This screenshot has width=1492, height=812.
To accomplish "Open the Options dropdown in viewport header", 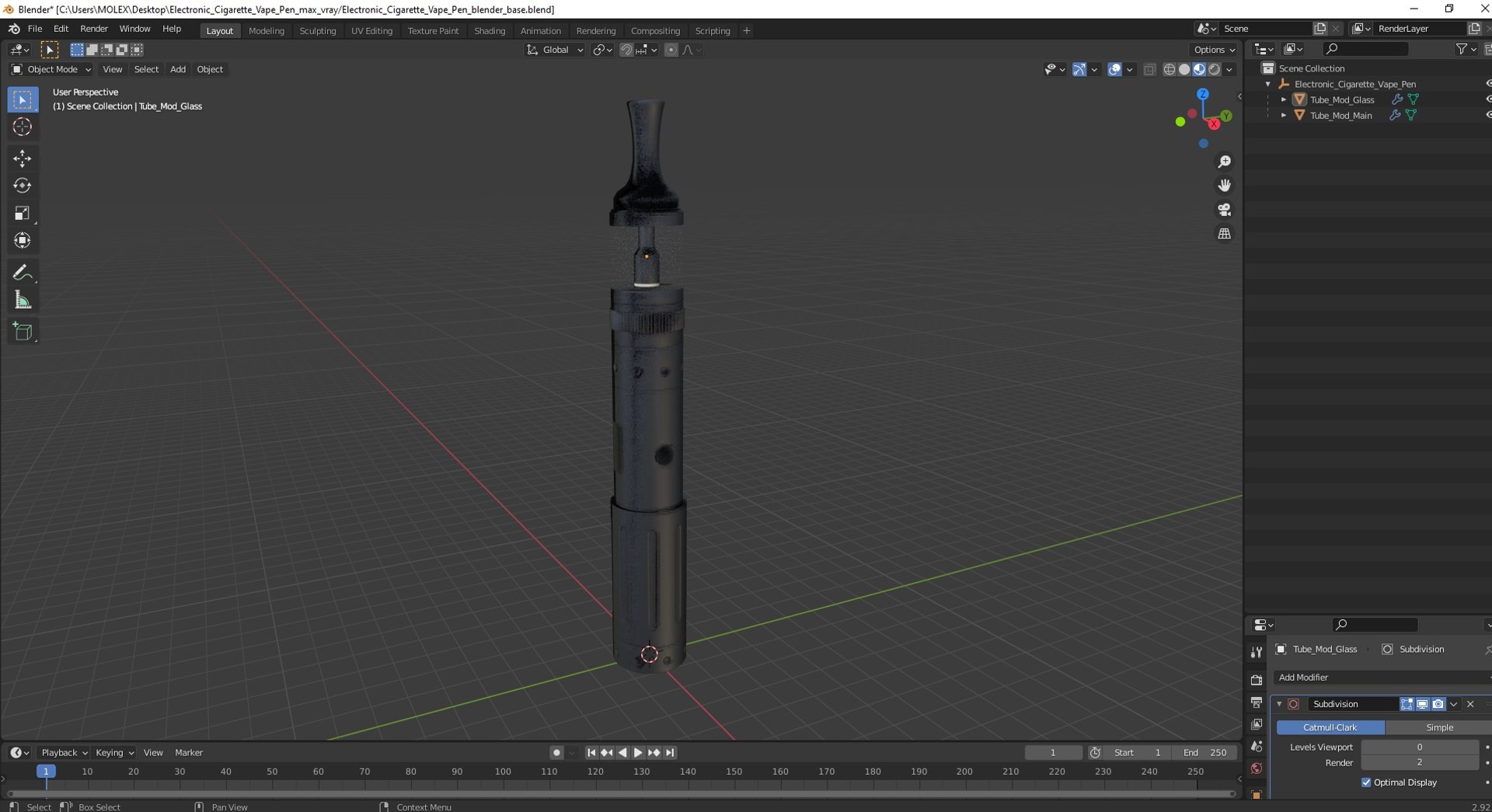I will 1215,50.
